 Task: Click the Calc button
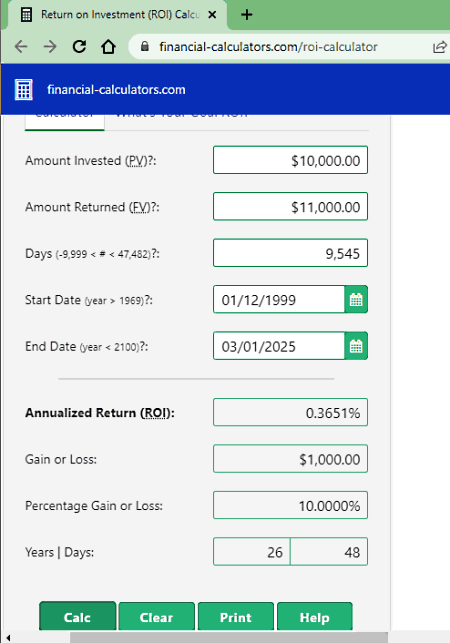[78, 616]
